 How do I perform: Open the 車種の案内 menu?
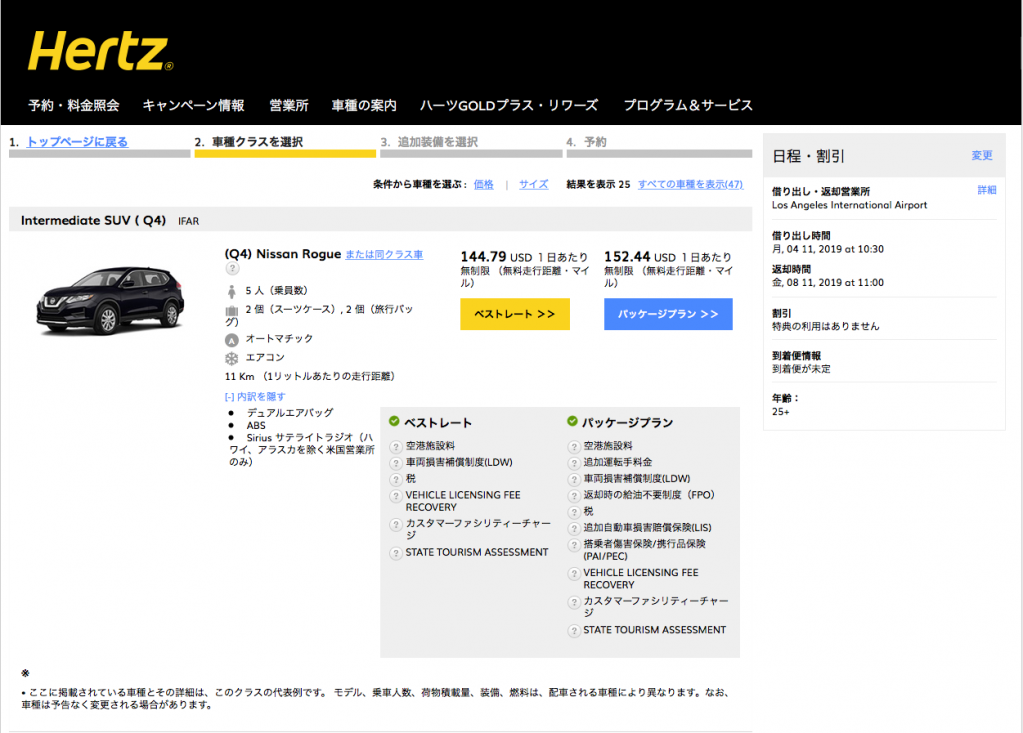363,105
